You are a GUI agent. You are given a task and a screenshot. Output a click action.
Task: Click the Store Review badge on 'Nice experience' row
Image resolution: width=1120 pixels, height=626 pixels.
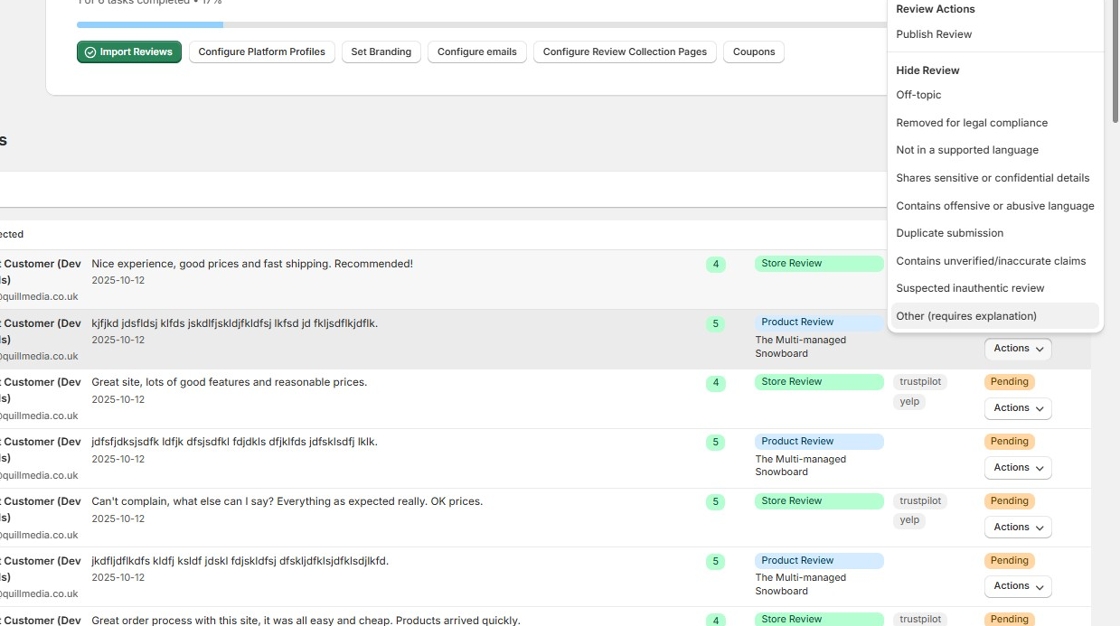coord(818,264)
